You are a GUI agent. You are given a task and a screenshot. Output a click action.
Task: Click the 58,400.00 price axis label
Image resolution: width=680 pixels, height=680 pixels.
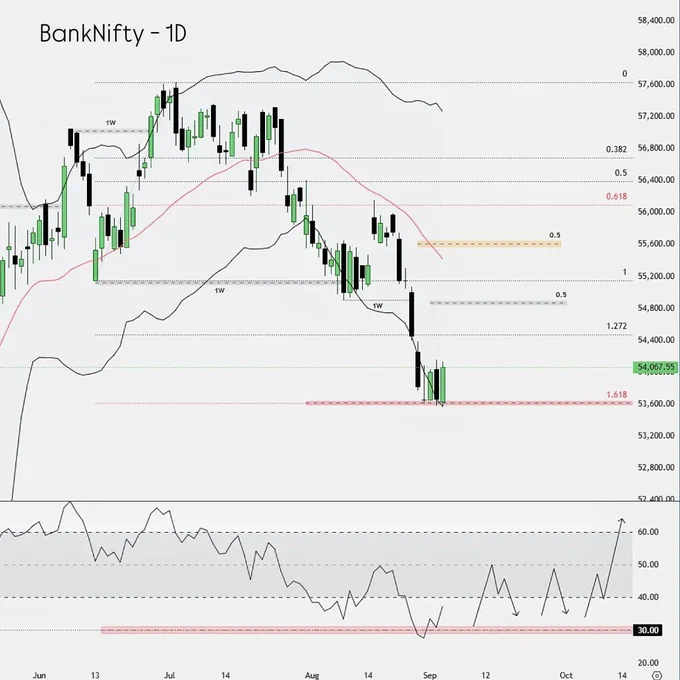(x=656, y=20)
